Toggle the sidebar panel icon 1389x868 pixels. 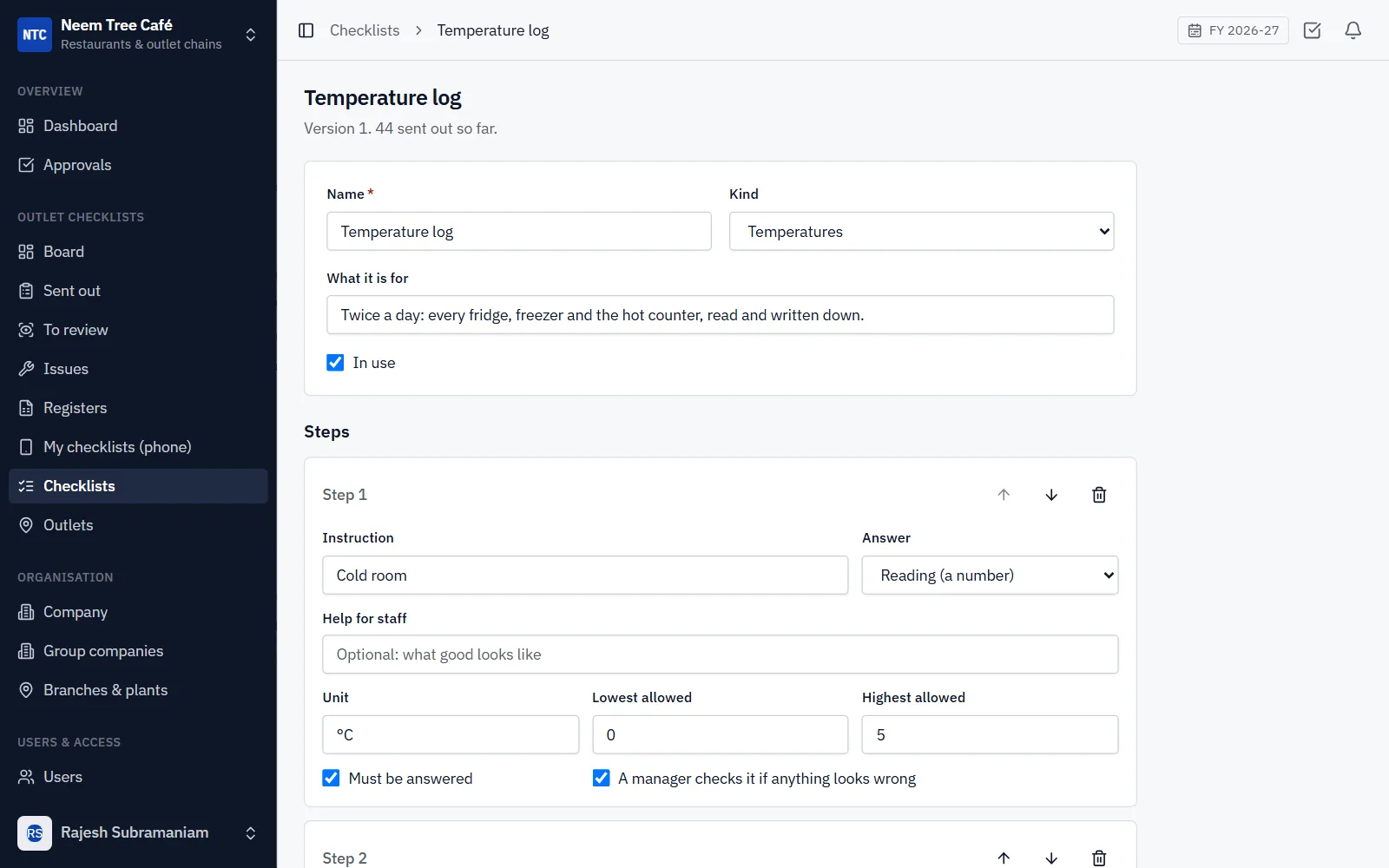point(306,30)
